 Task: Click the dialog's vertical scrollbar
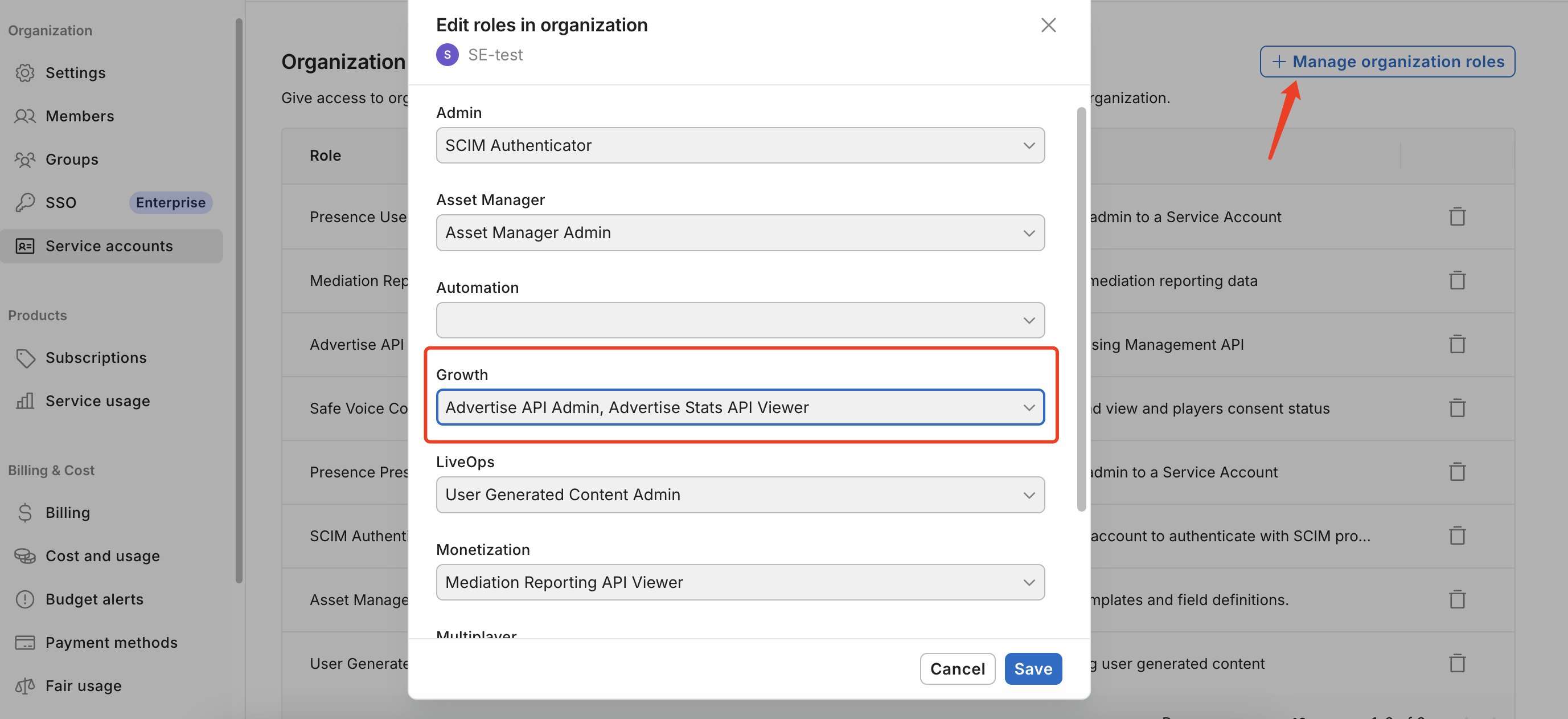[x=1081, y=309]
